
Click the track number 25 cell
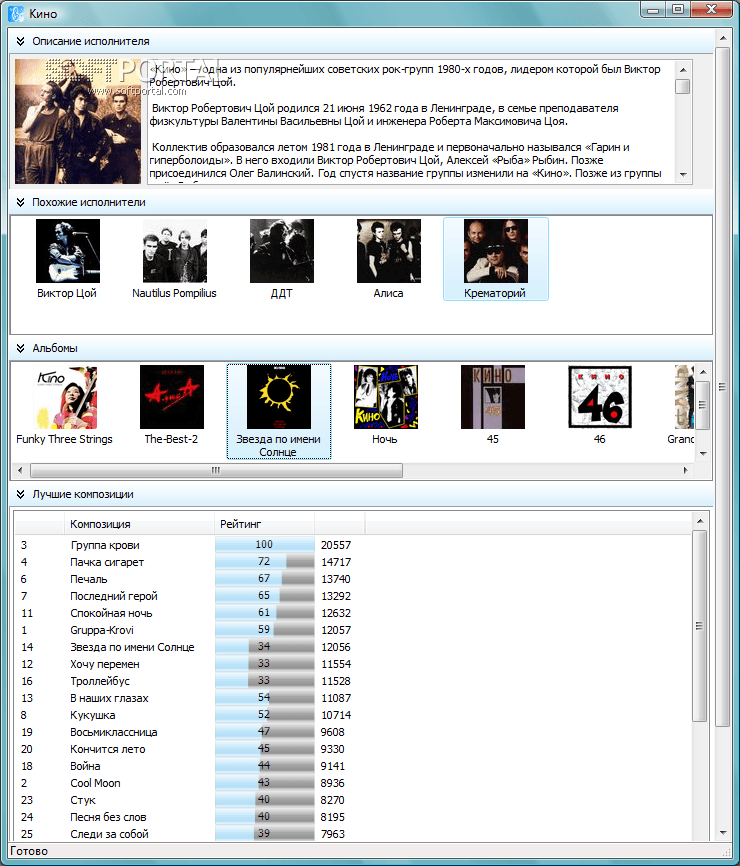pos(27,835)
